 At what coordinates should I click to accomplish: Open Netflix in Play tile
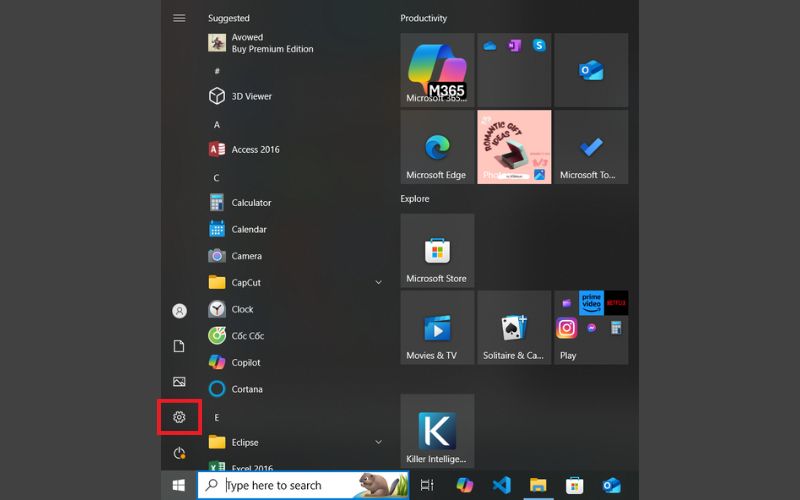616,303
